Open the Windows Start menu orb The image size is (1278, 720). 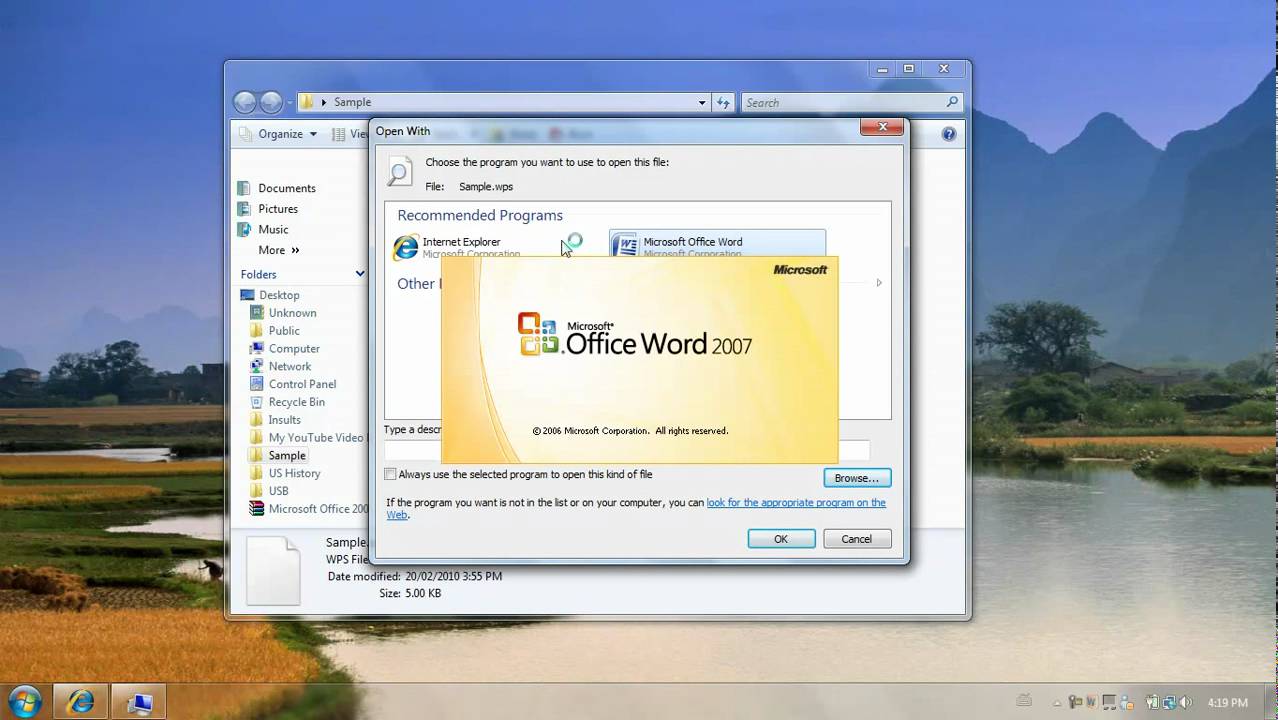(x=24, y=701)
